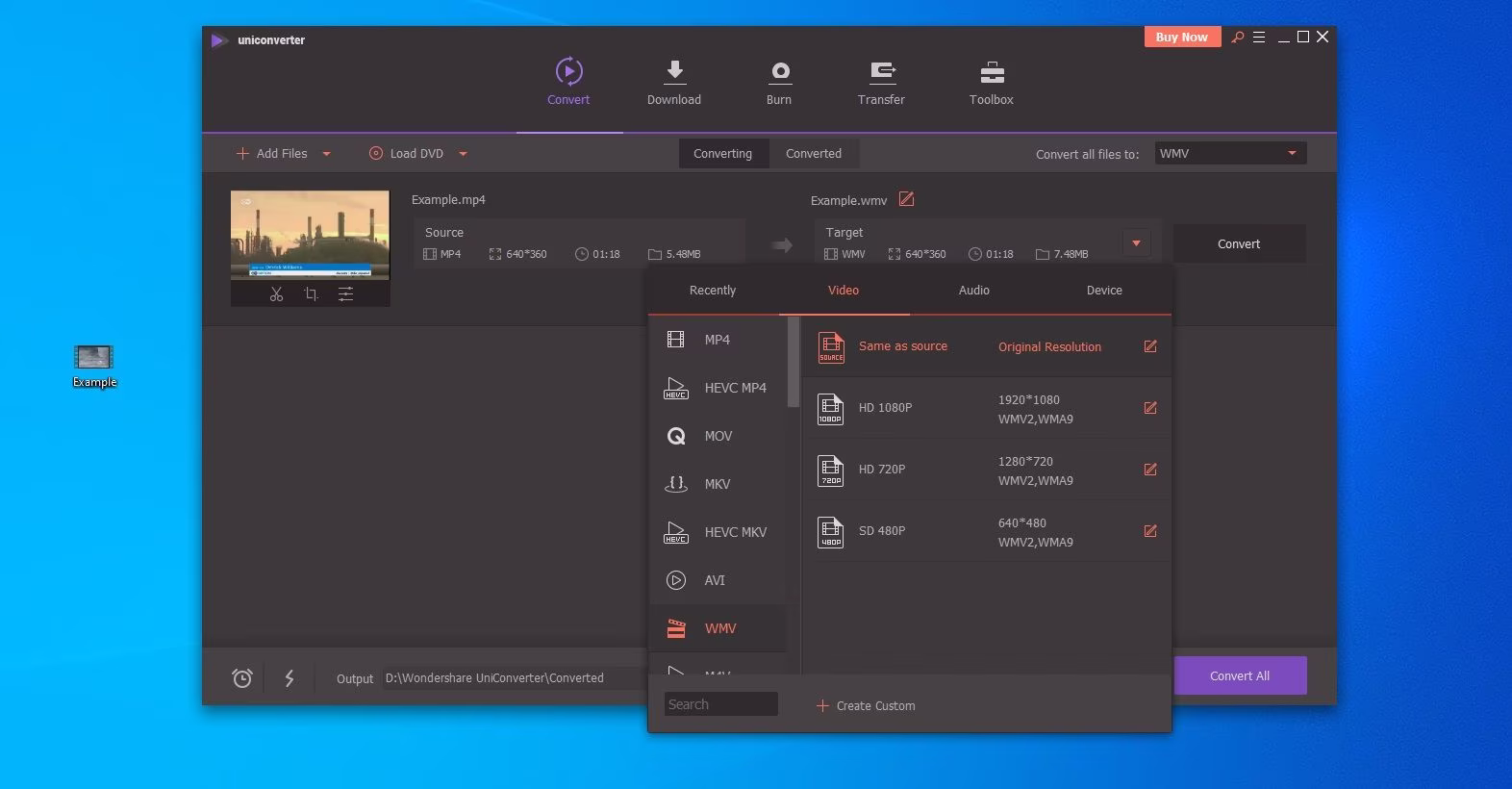The image size is (1512, 789).
Task: Switch to the Video tab
Action: tap(844, 291)
